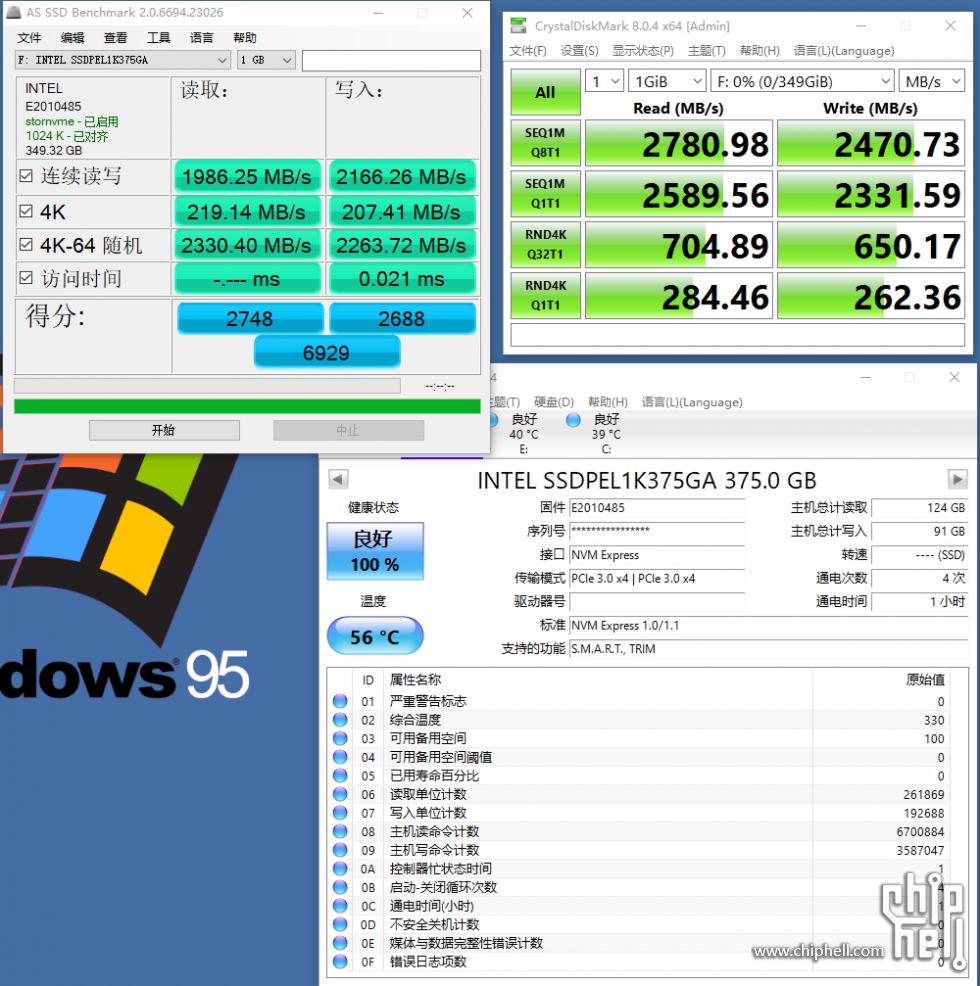The width and height of the screenshot is (980, 986).
Task: Click the 良好 100 % health status button
Action: pyautogui.click(x=375, y=551)
